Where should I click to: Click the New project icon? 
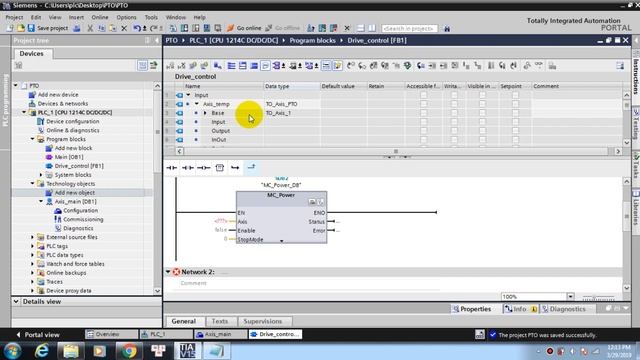click(10, 28)
